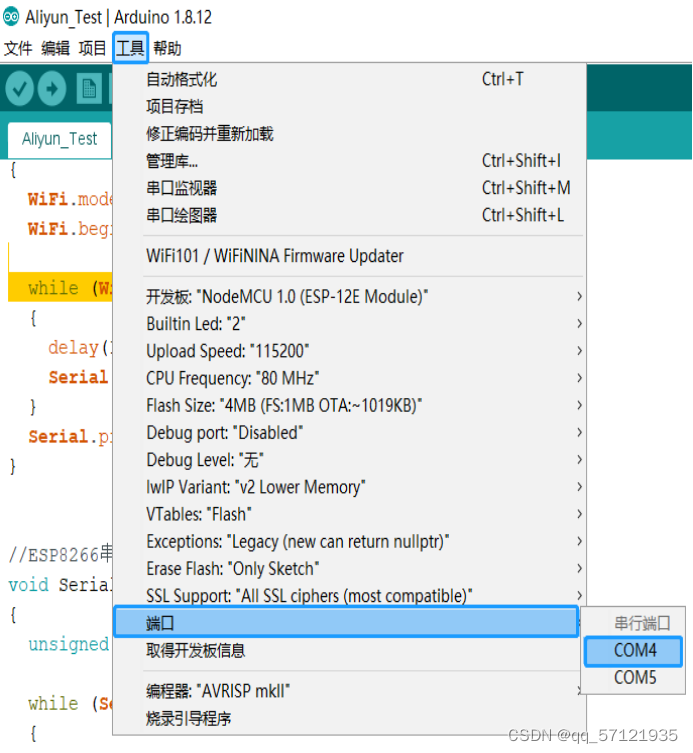The width and height of the screenshot is (693, 753).
Task: Select COM4 serial port
Action: coord(633,651)
